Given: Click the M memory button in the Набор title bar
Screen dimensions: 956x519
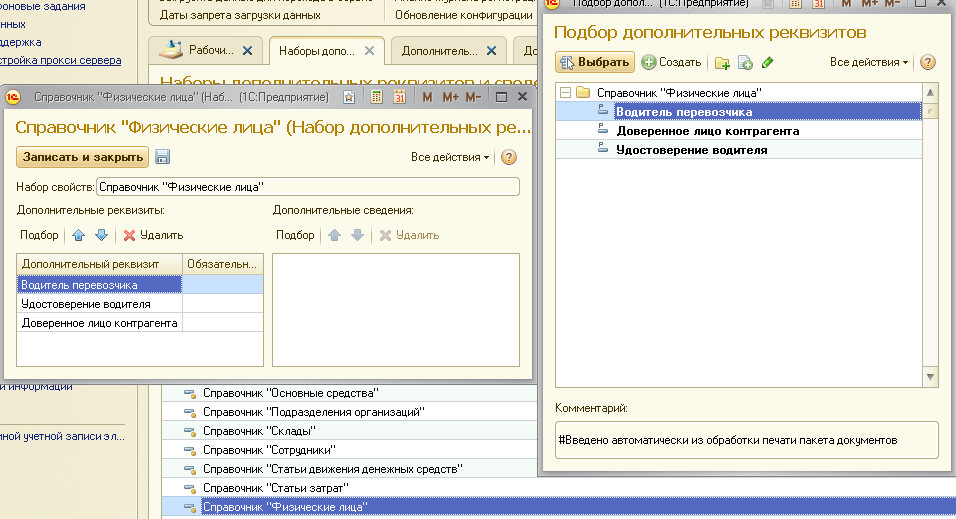Looking at the screenshot, I should point(427,97).
